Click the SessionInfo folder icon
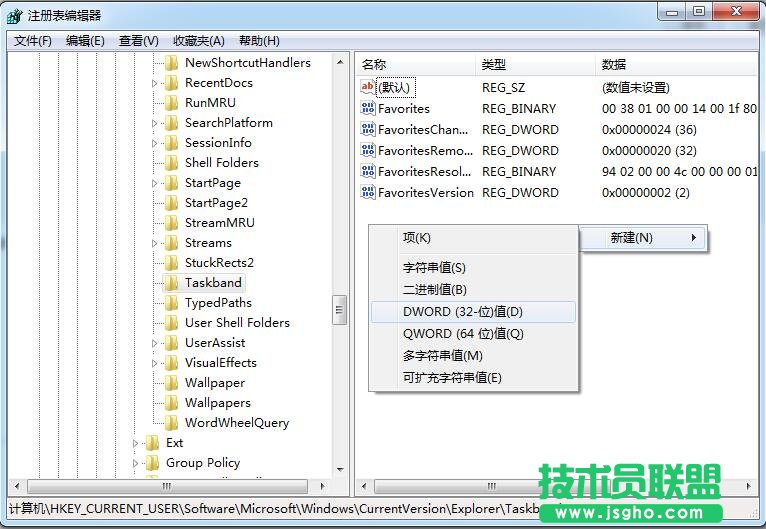This screenshot has width=766, height=529. pyautogui.click(x=171, y=143)
